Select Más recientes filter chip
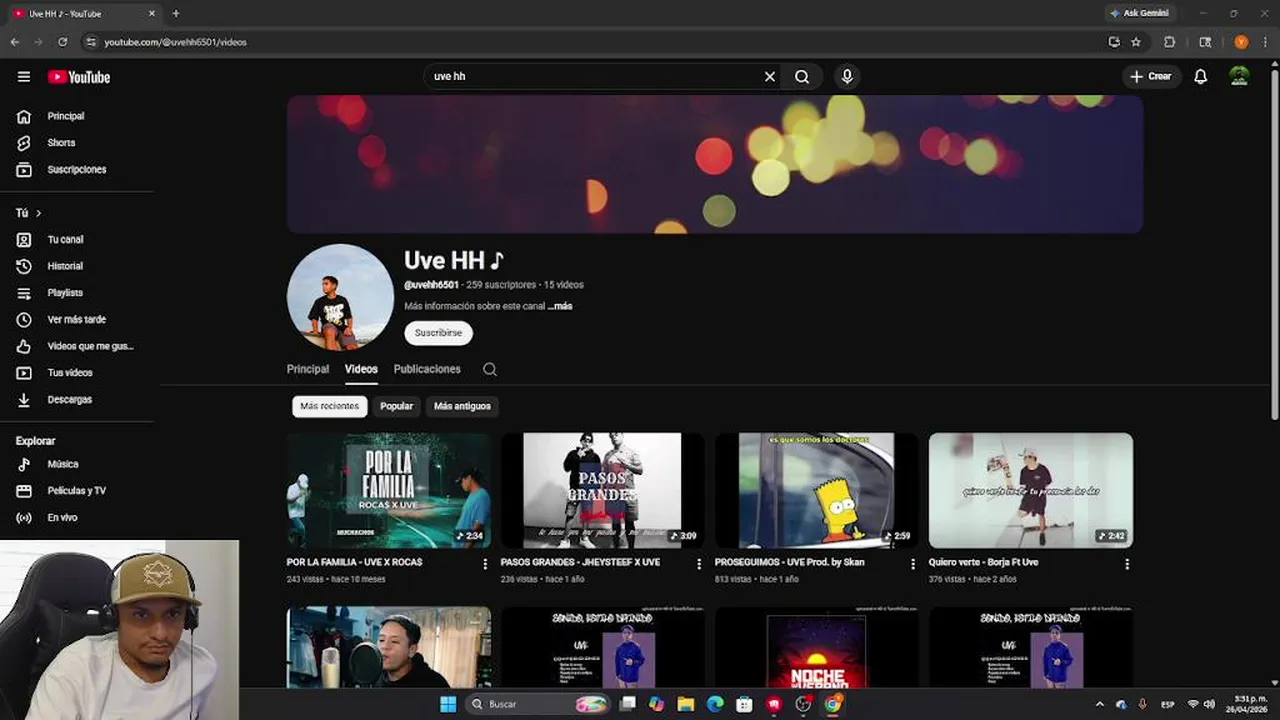This screenshot has height=720, width=1280. click(329, 406)
